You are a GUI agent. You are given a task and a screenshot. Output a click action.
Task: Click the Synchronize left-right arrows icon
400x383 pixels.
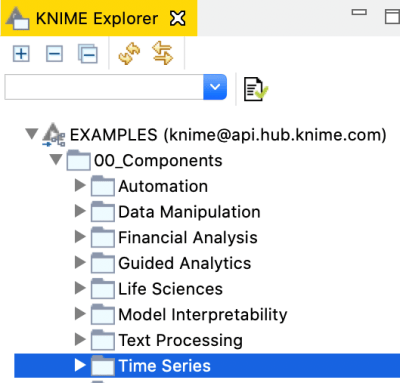(162, 53)
